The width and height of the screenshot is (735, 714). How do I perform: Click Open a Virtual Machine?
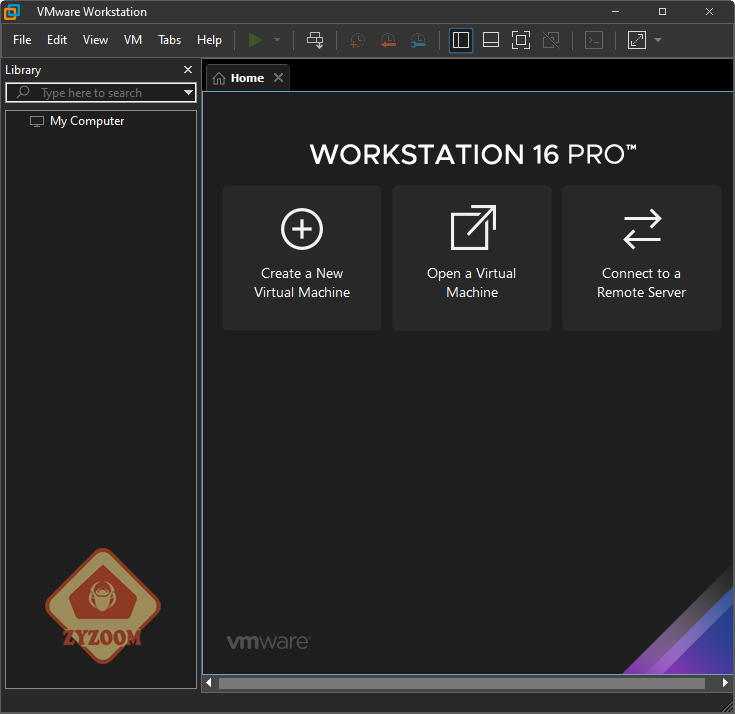click(472, 258)
